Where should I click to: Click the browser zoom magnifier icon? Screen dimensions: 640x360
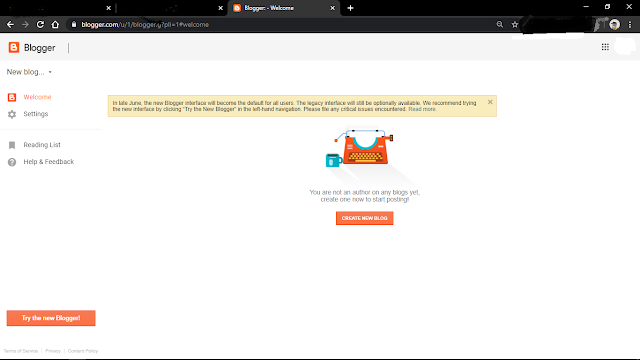[500, 24]
